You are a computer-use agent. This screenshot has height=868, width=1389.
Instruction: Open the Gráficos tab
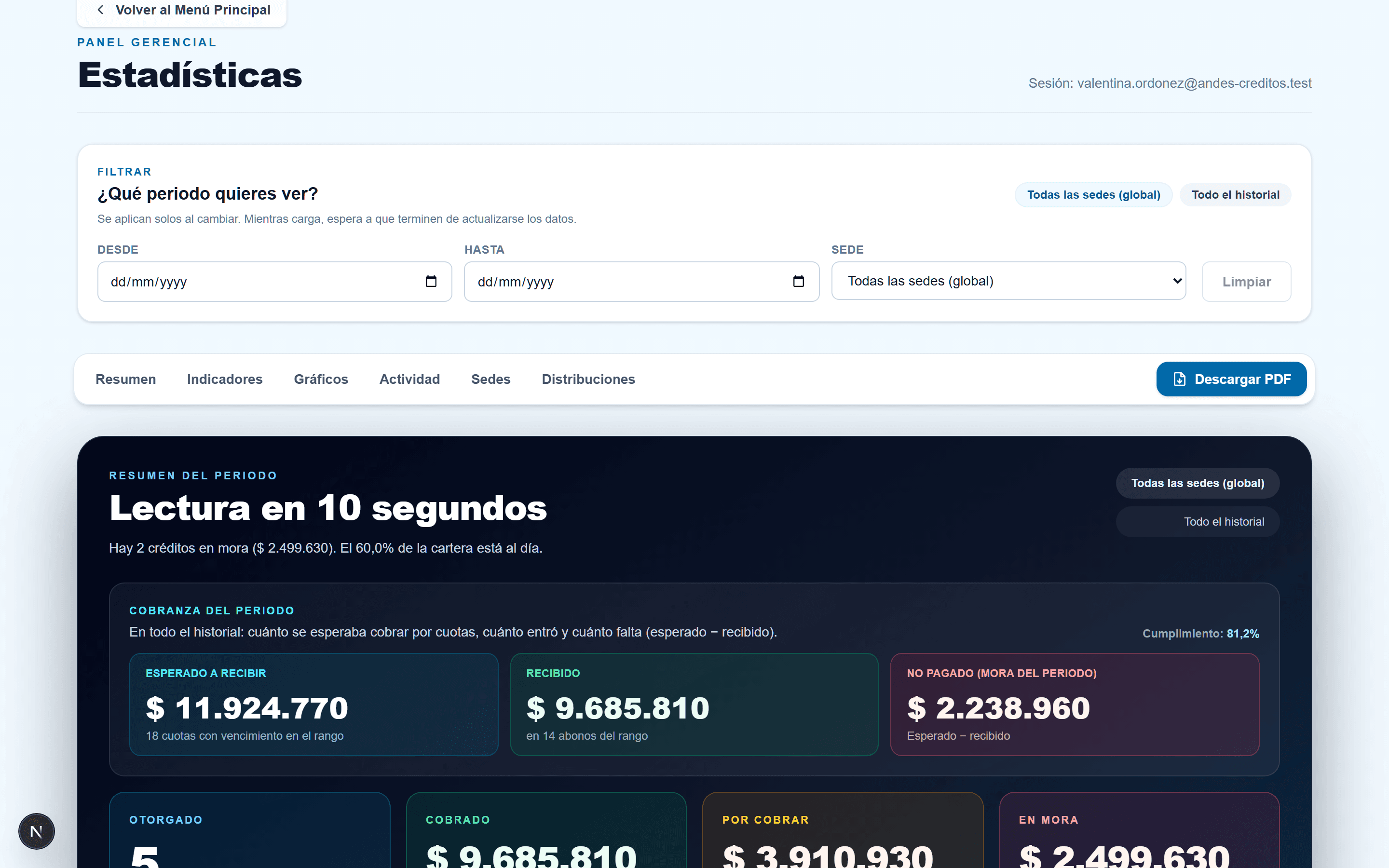tap(321, 380)
